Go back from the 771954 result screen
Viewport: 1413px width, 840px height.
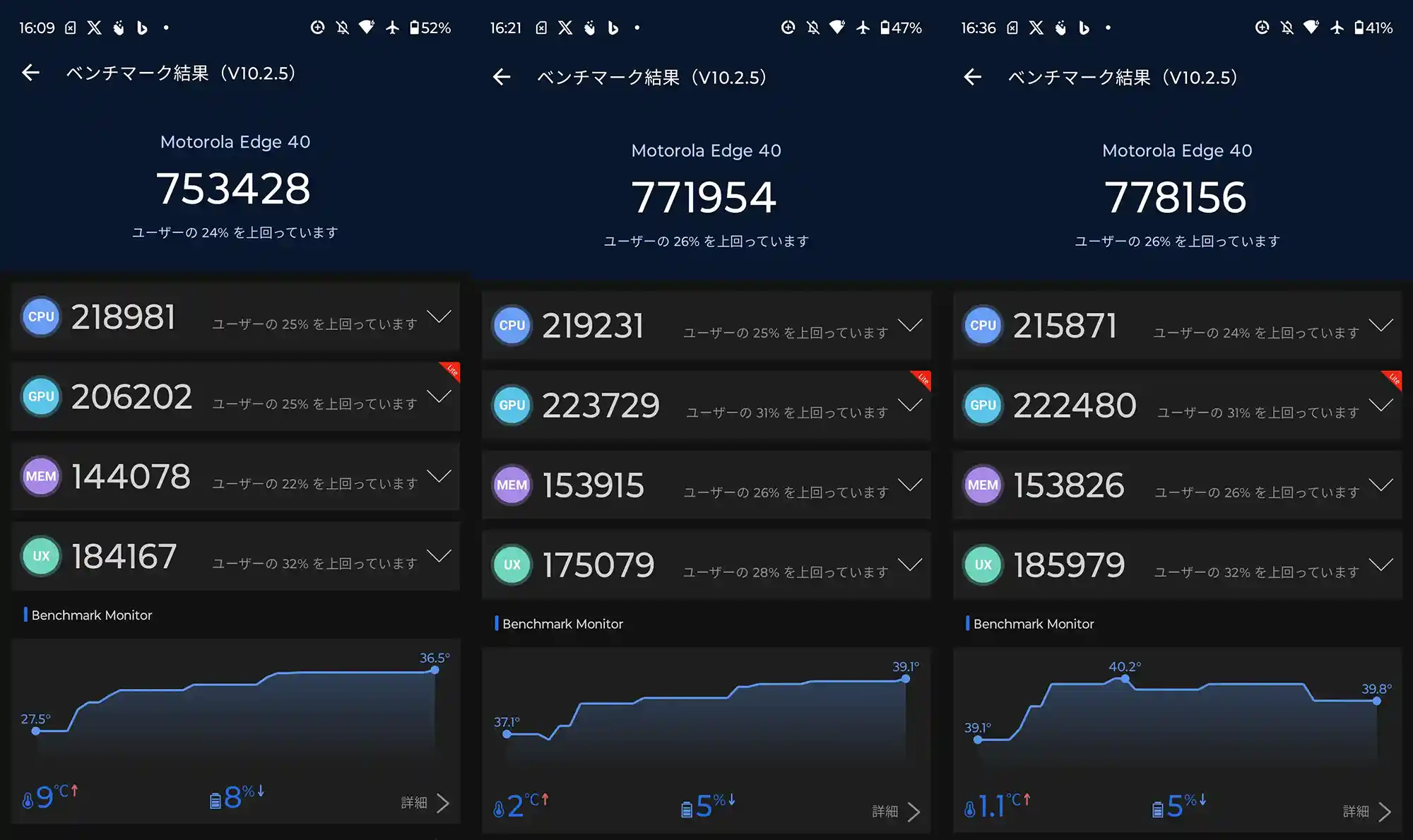[x=502, y=77]
